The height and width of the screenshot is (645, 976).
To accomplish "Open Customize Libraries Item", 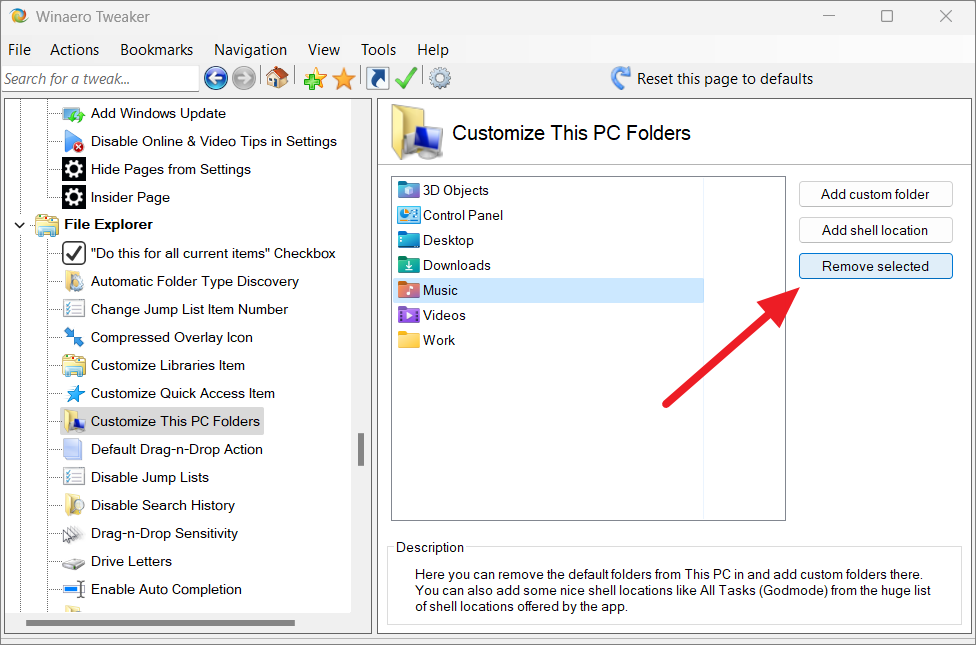I will [168, 365].
